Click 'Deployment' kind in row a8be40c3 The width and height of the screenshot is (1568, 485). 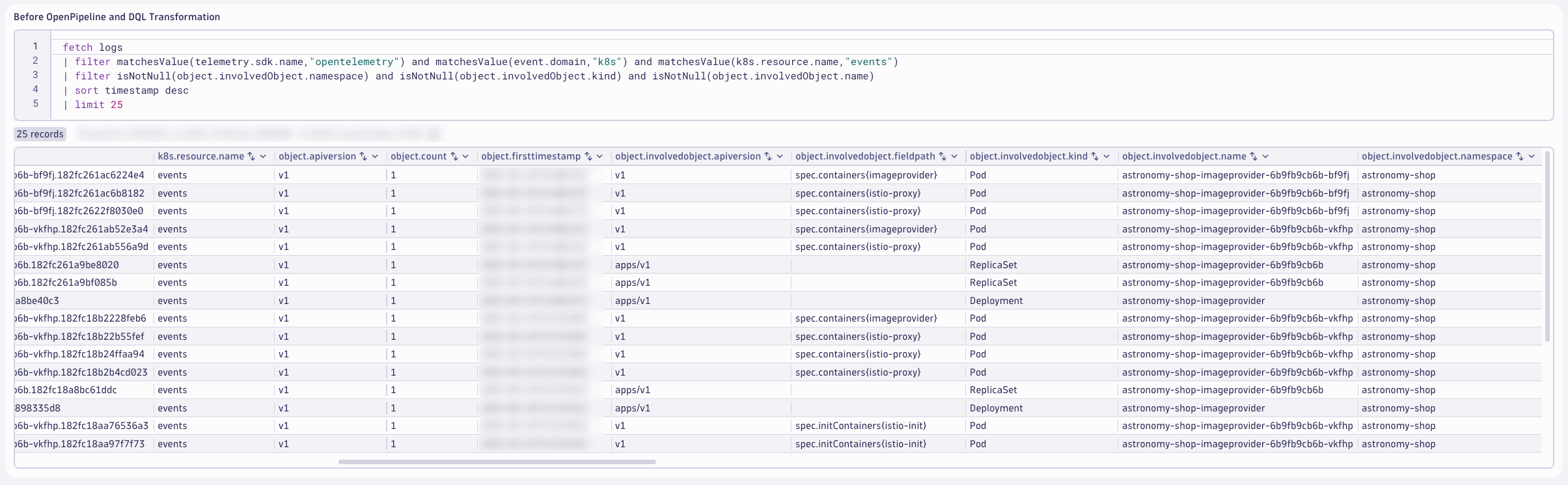[x=996, y=301]
